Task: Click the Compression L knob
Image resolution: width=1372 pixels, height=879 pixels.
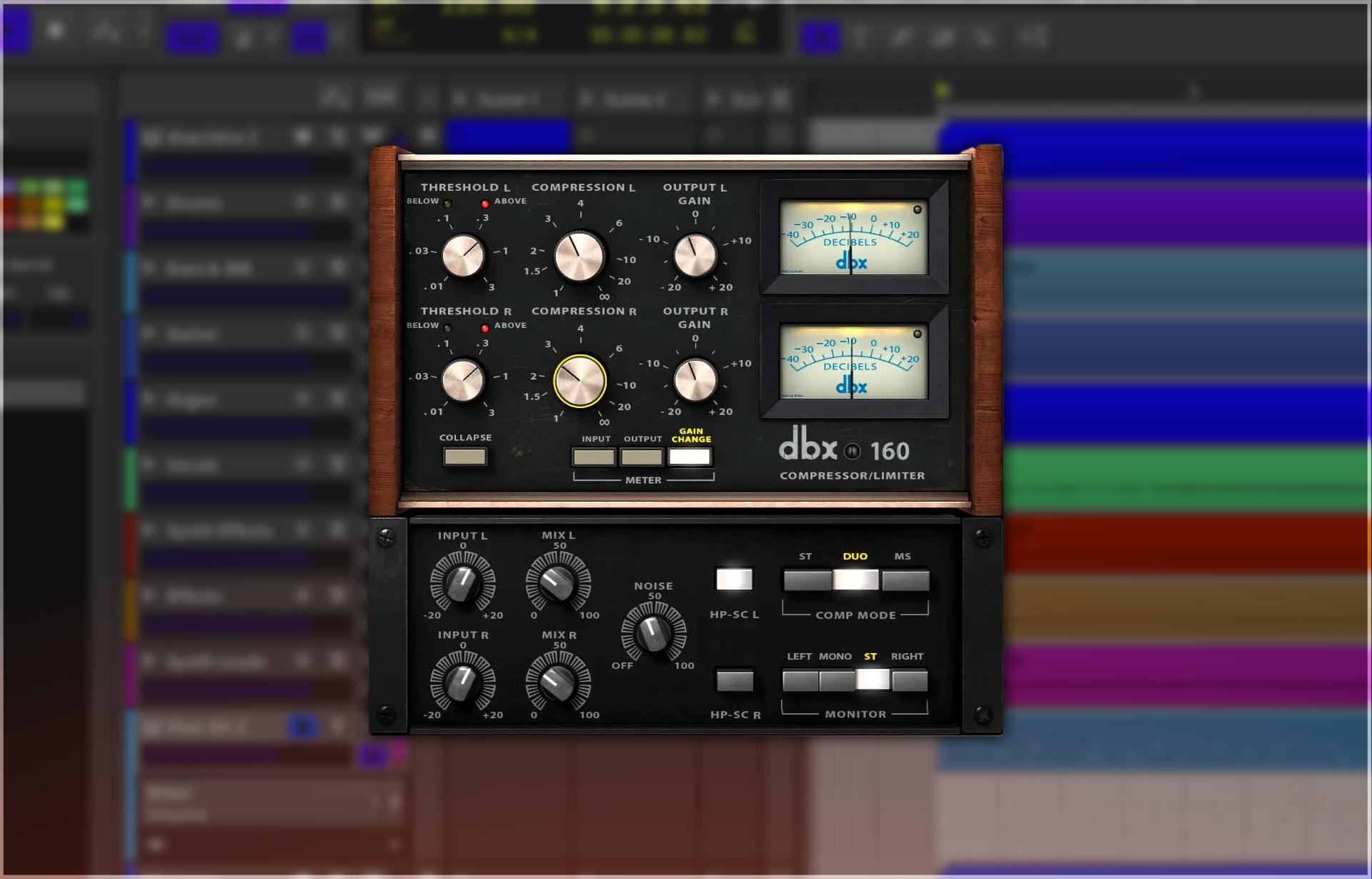Action: (580, 256)
